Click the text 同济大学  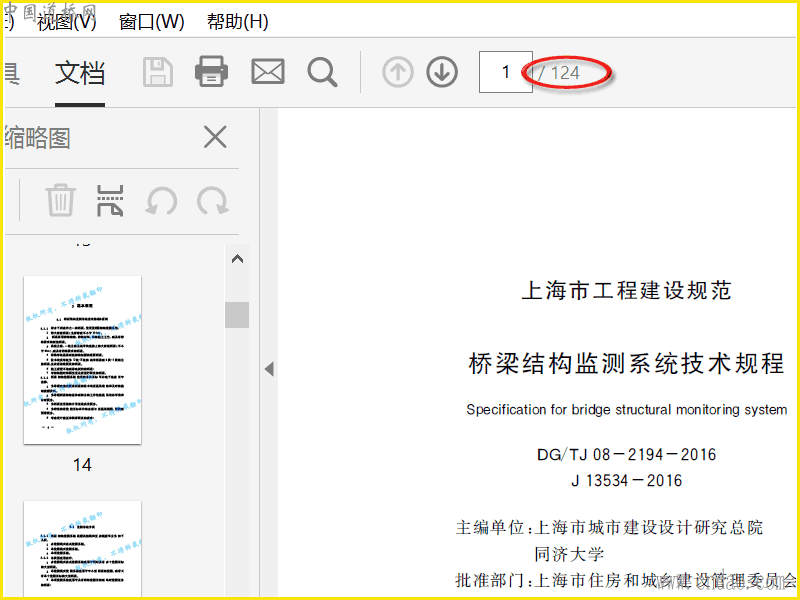(569, 554)
